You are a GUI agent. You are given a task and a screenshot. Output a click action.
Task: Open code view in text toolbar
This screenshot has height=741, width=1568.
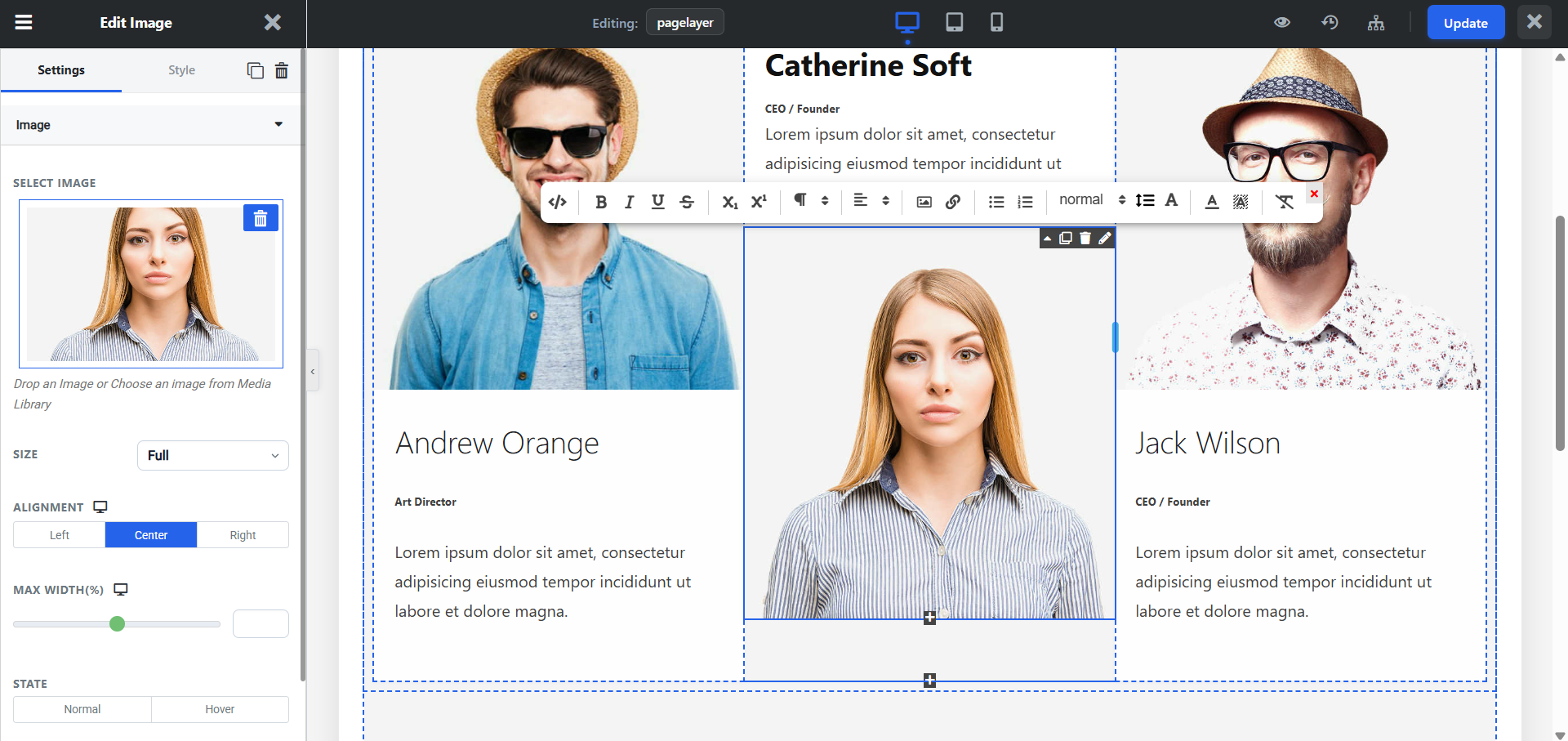coord(558,202)
